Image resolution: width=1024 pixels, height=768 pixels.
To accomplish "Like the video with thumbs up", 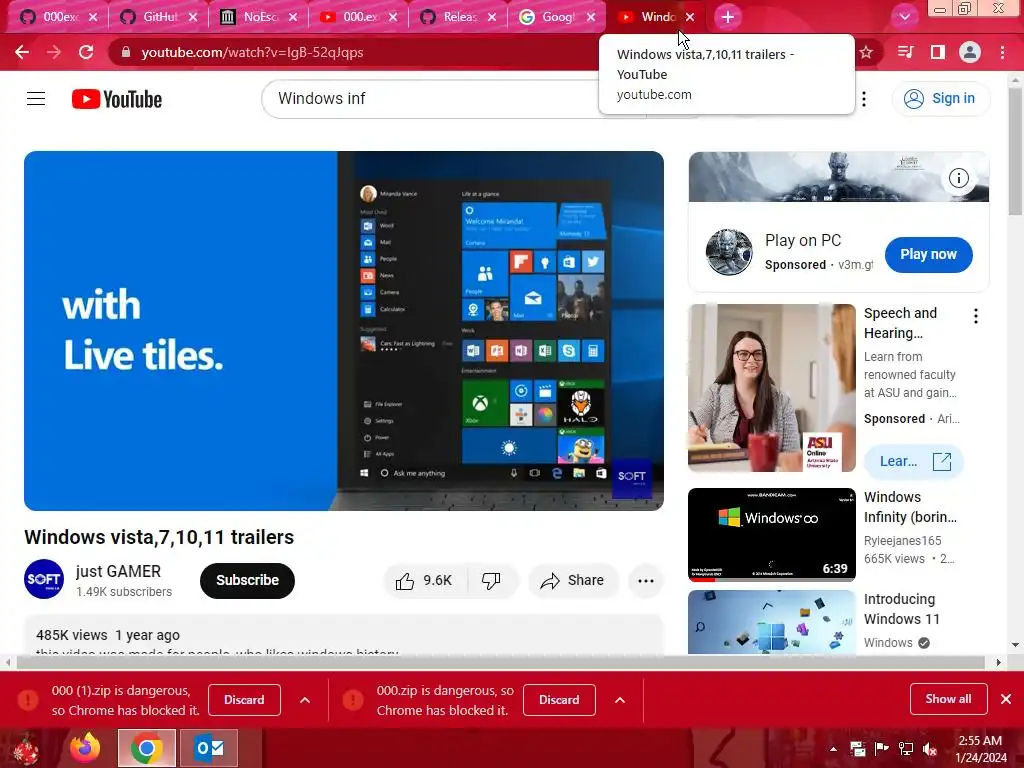I will pos(424,581).
